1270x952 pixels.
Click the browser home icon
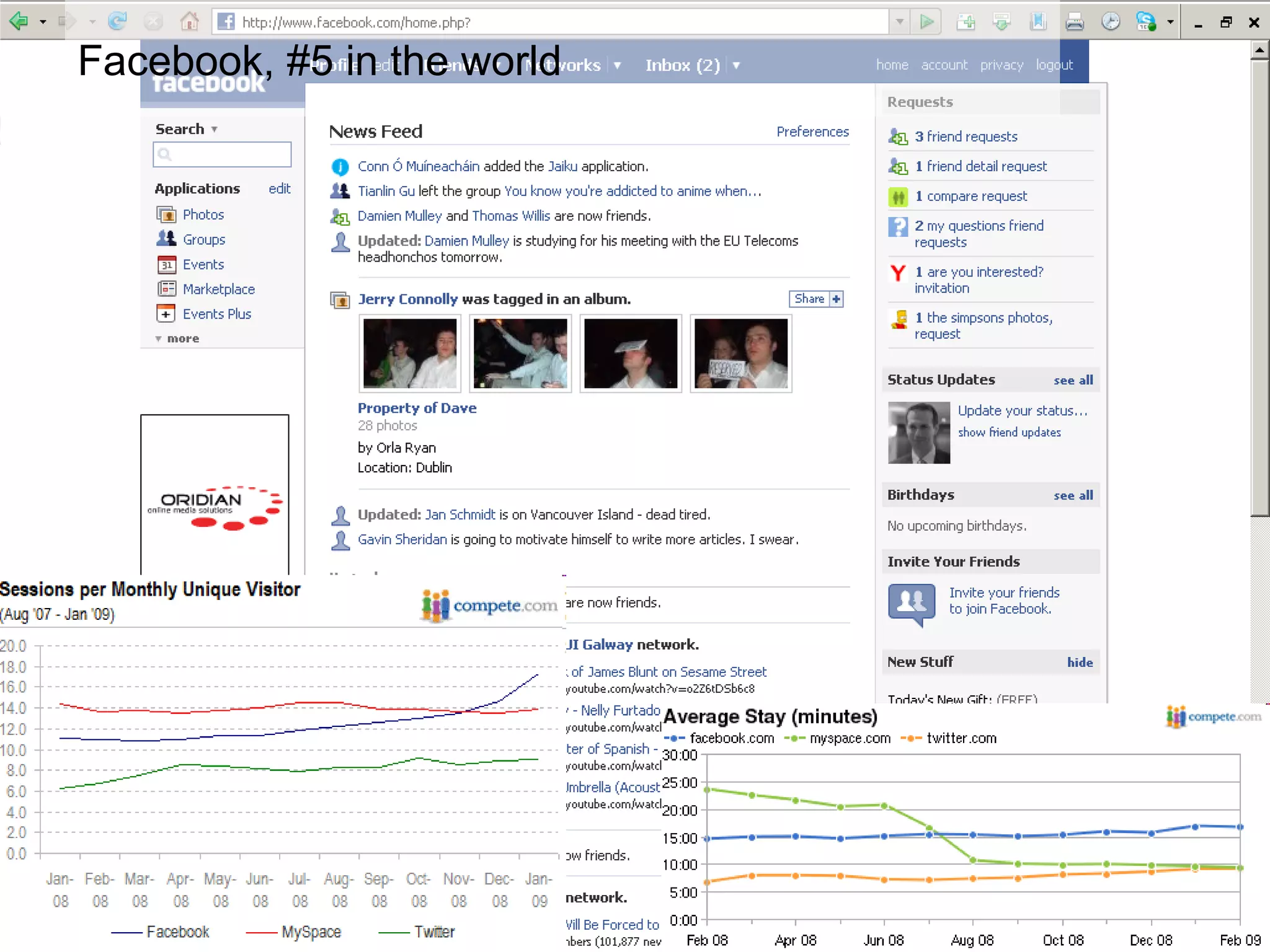point(190,22)
